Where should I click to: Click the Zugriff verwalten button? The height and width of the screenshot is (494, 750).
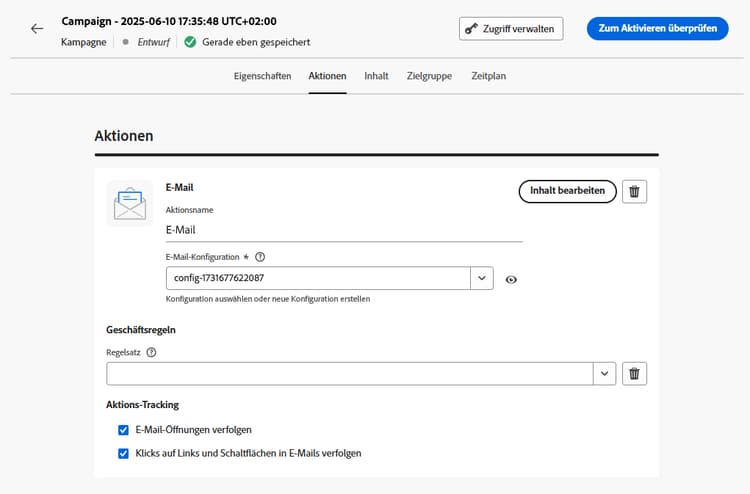click(x=511, y=28)
